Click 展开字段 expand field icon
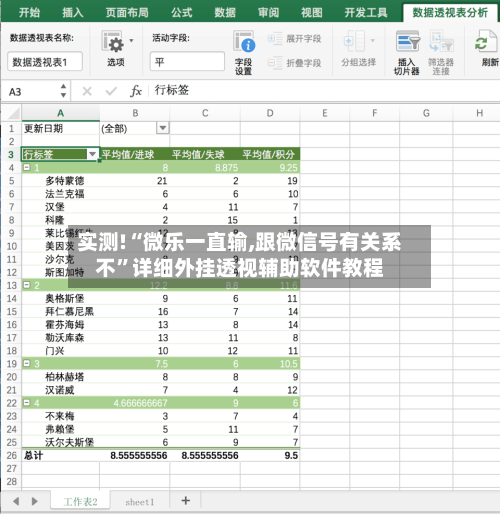Viewport: 500px width, 514px height. pyautogui.click(x=275, y=39)
